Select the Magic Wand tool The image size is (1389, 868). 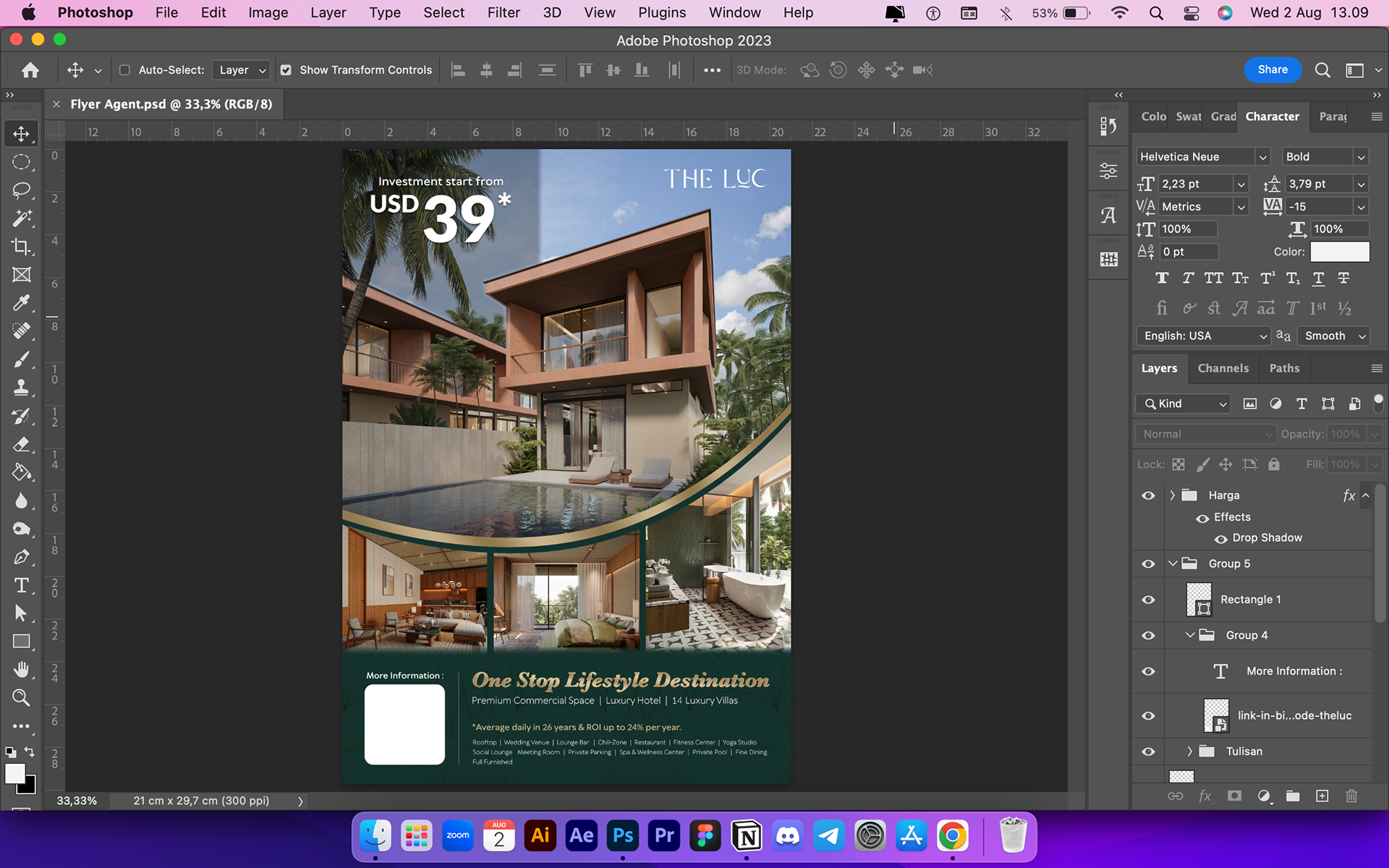[x=21, y=218]
